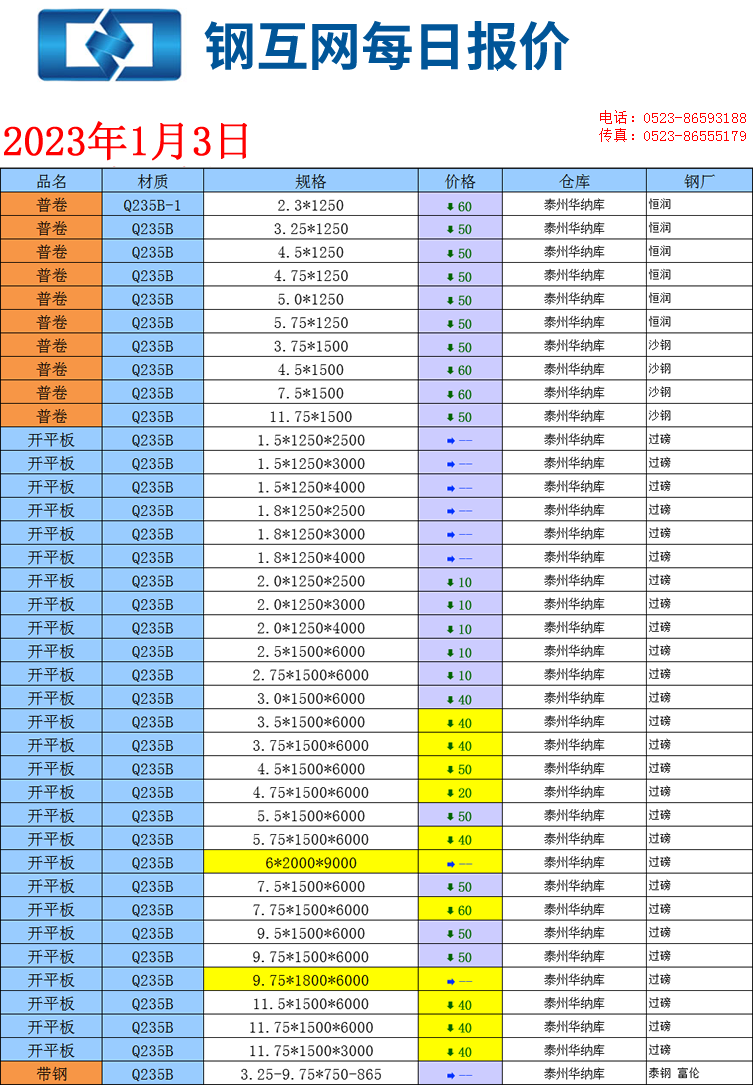The image size is (753, 1085).
Task: Select the spec cell 2.0*1250*4000
Action: (311, 628)
